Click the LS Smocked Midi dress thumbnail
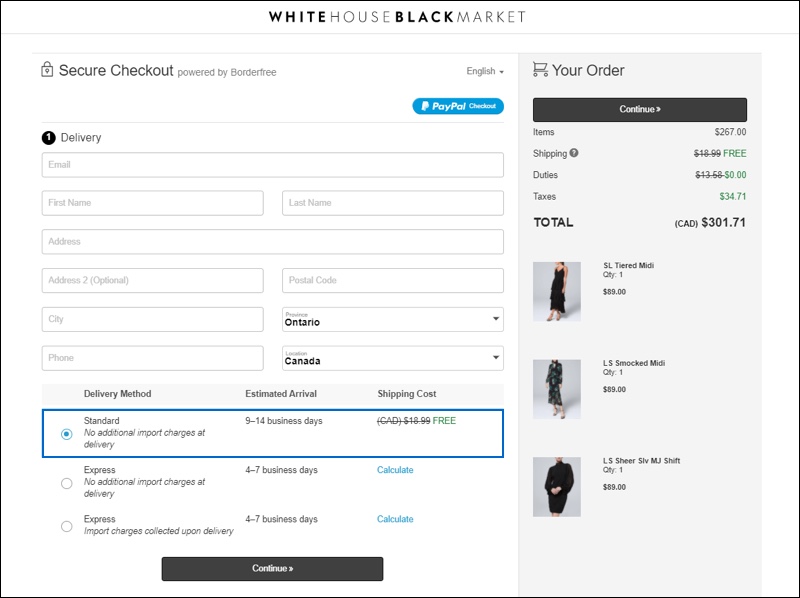The width and height of the screenshot is (800, 598). (557, 389)
